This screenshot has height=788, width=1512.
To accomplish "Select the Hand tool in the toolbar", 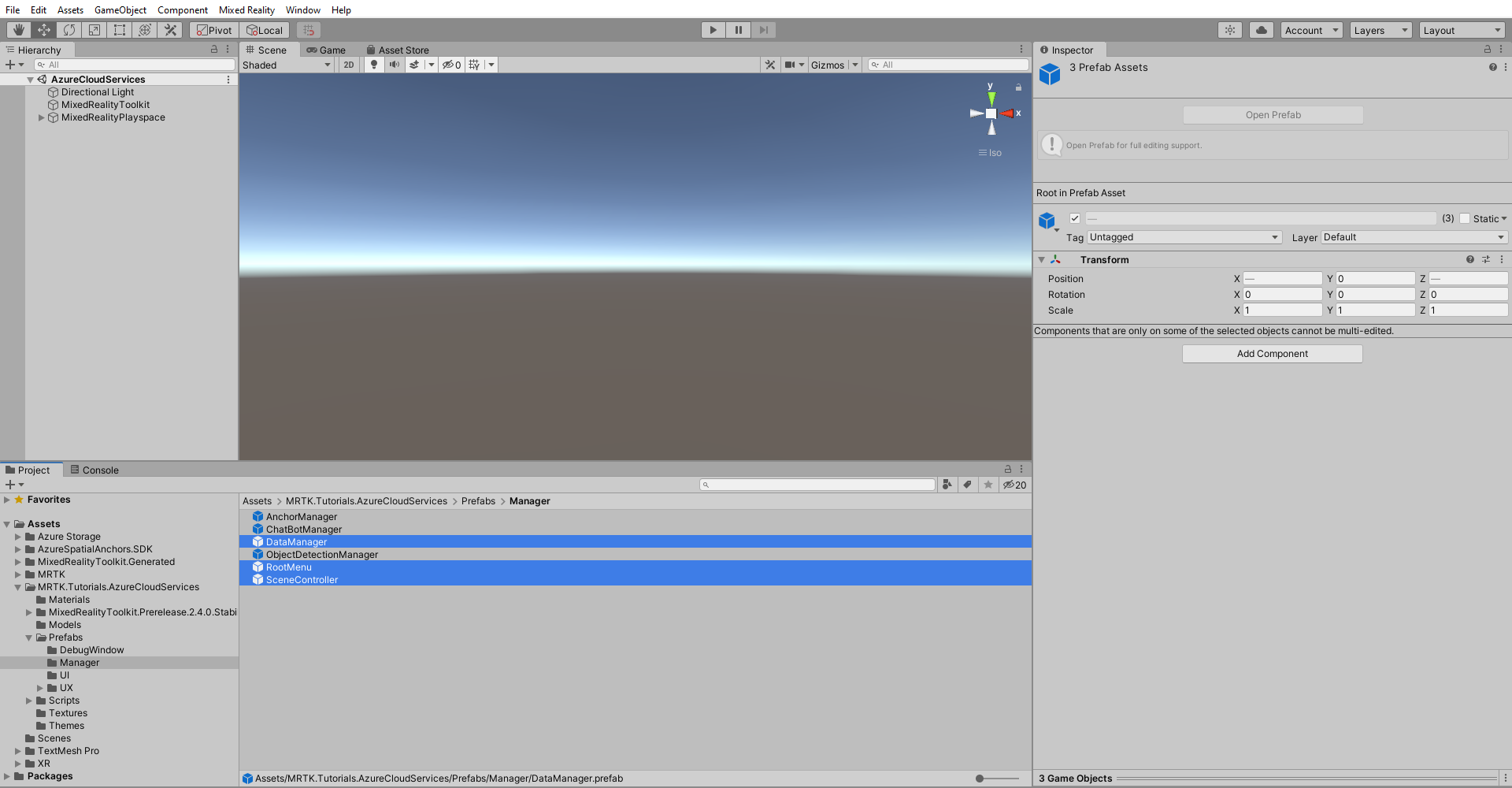I will click(19, 30).
